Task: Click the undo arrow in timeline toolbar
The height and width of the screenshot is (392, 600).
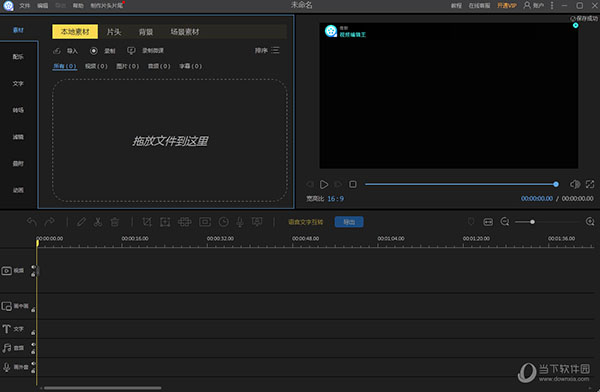Action: click(32, 222)
